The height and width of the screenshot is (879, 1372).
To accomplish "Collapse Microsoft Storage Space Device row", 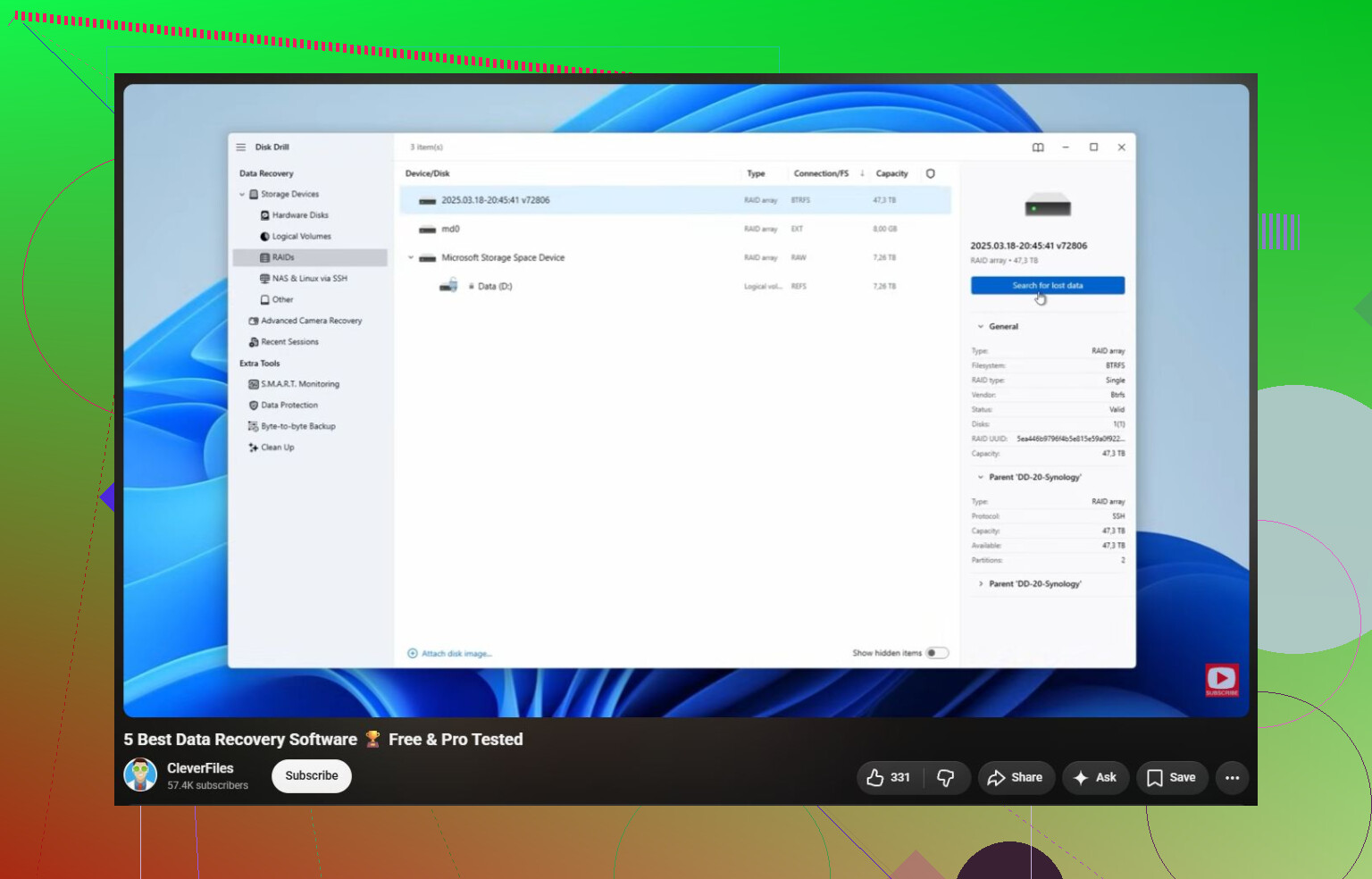I will [x=411, y=257].
